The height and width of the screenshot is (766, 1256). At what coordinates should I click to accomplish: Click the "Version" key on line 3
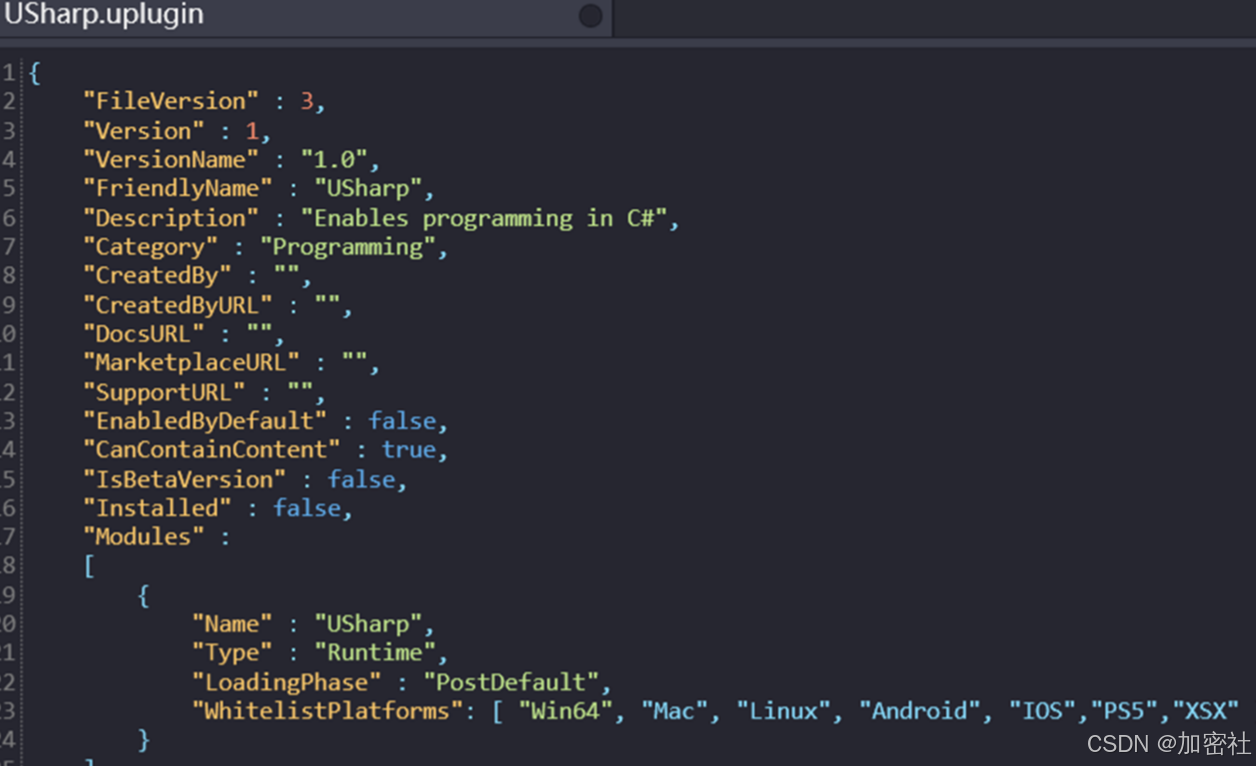tap(144, 131)
